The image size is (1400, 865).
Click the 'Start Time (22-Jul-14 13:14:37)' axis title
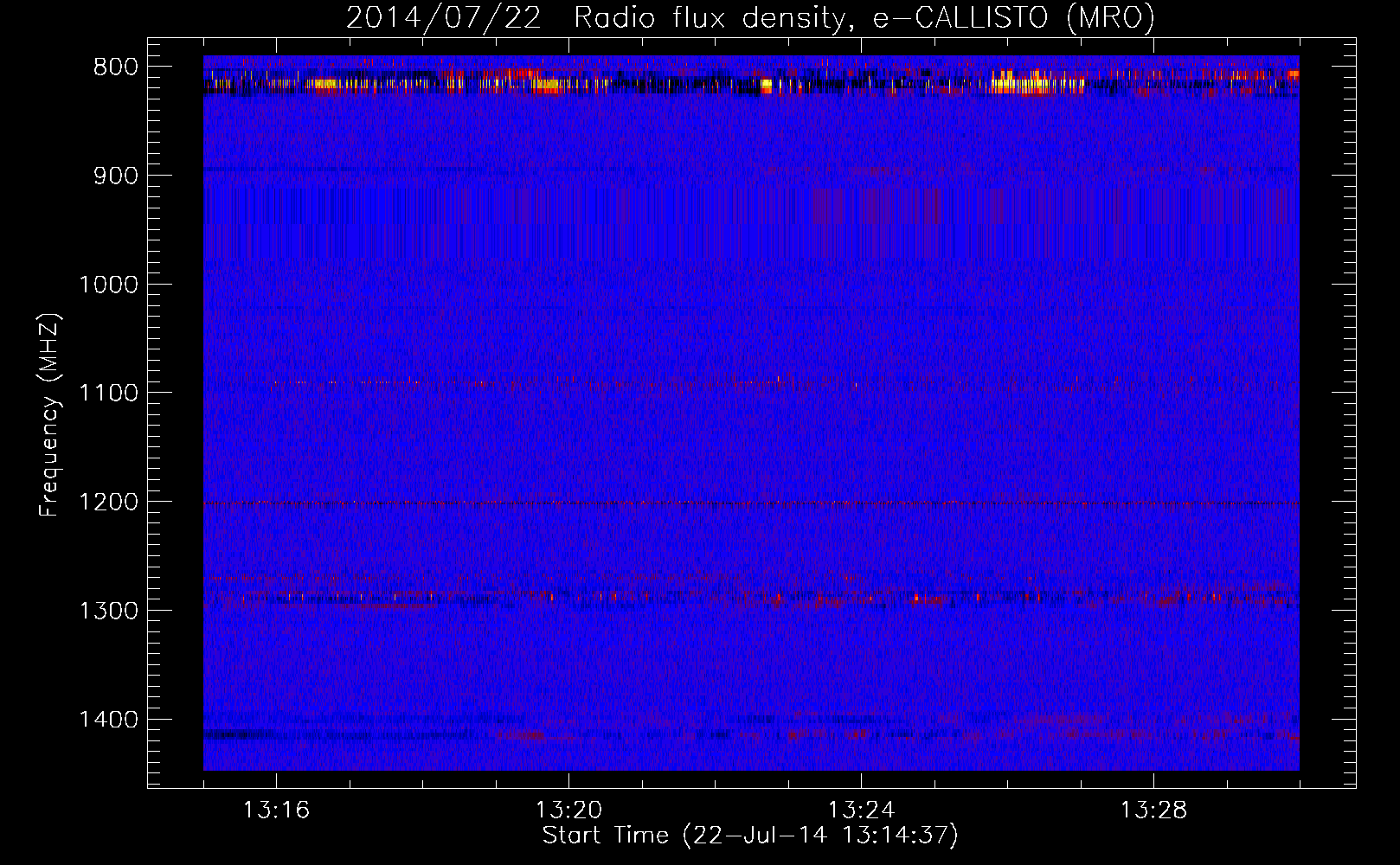click(x=750, y=836)
